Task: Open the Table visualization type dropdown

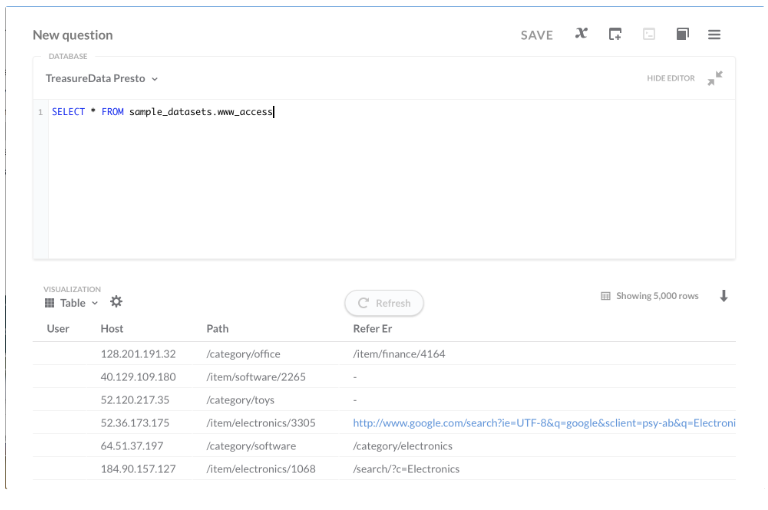Action: pyautogui.click(x=72, y=303)
